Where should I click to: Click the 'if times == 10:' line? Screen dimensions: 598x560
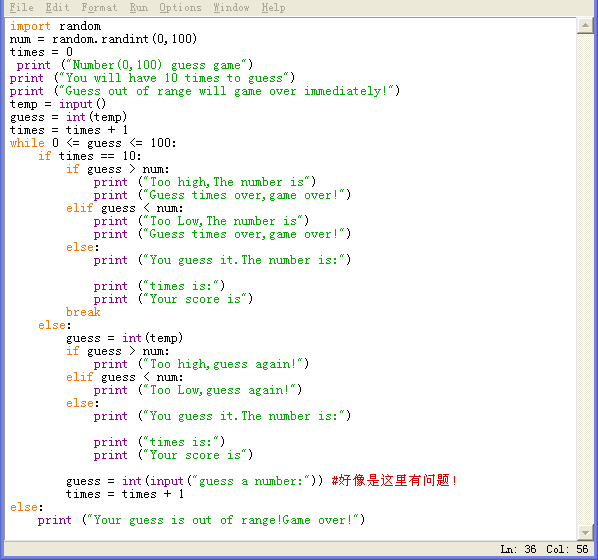(x=90, y=156)
